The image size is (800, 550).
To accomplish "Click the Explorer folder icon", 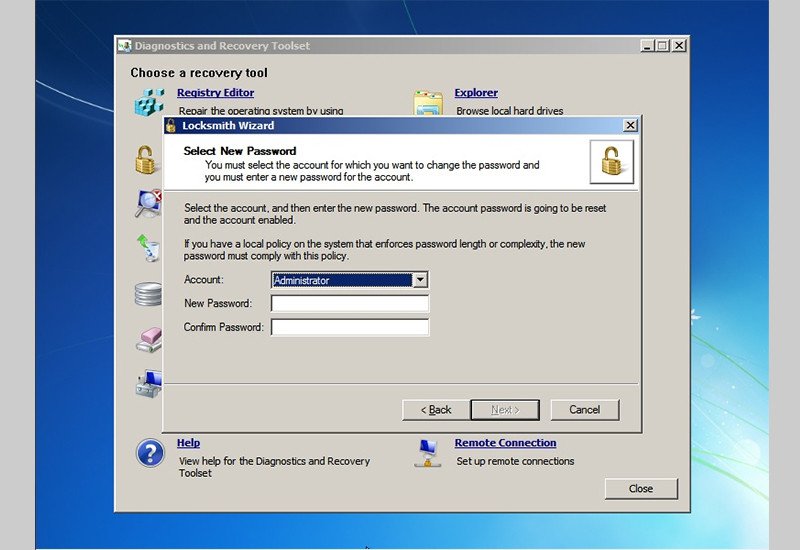I will pyautogui.click(x=428, y=103).
